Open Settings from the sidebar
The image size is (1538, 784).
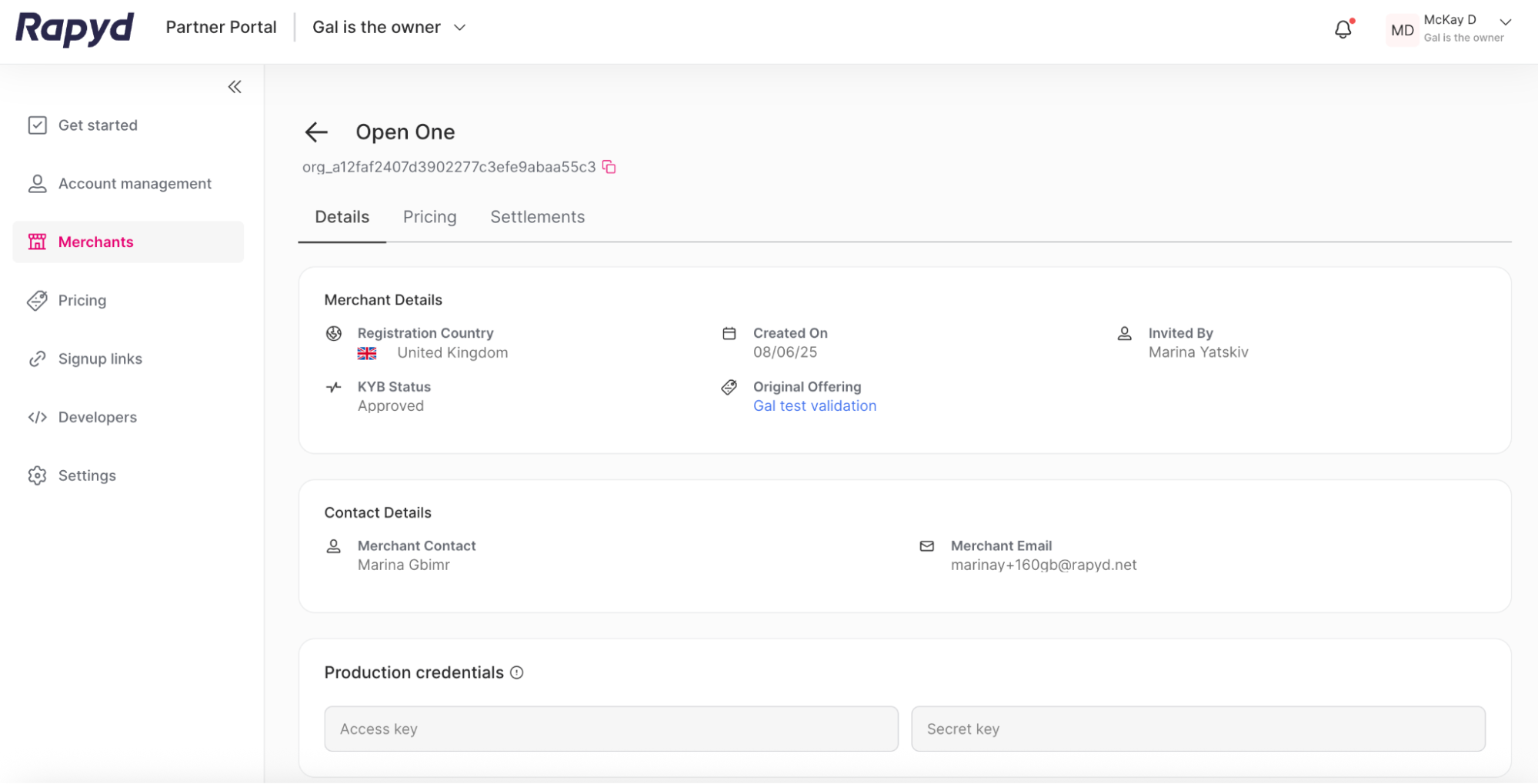[x=87, y=475]
